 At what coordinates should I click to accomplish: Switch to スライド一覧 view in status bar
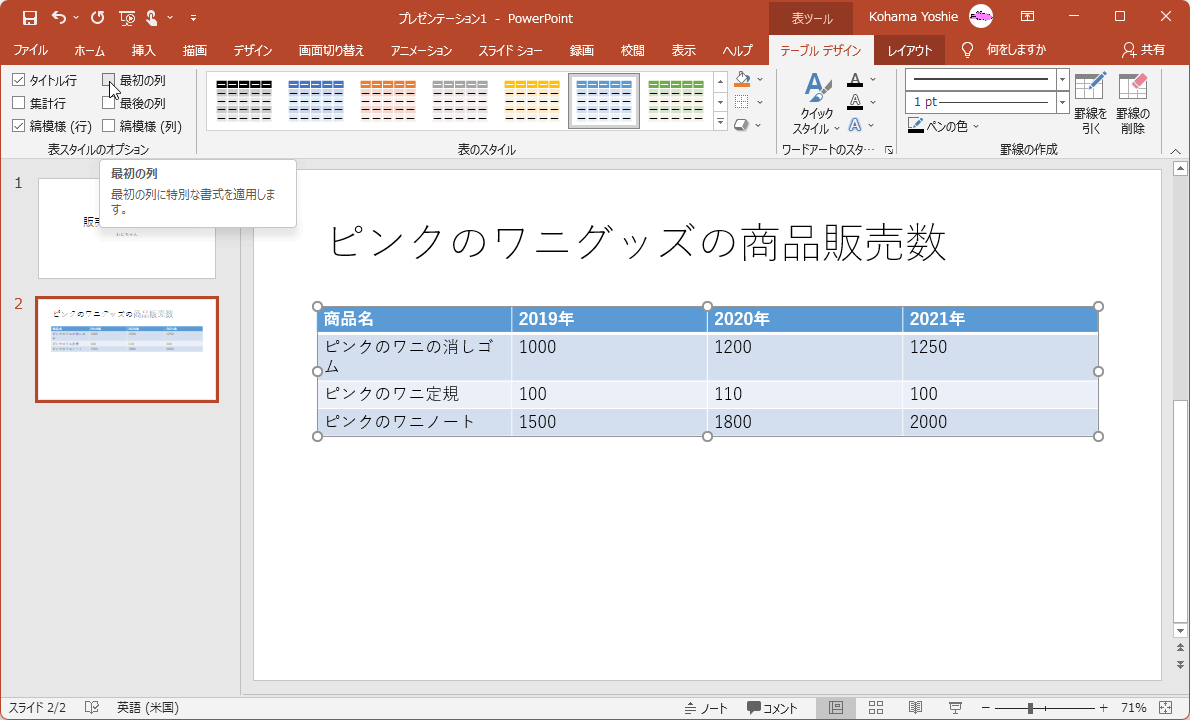point(875,706)
